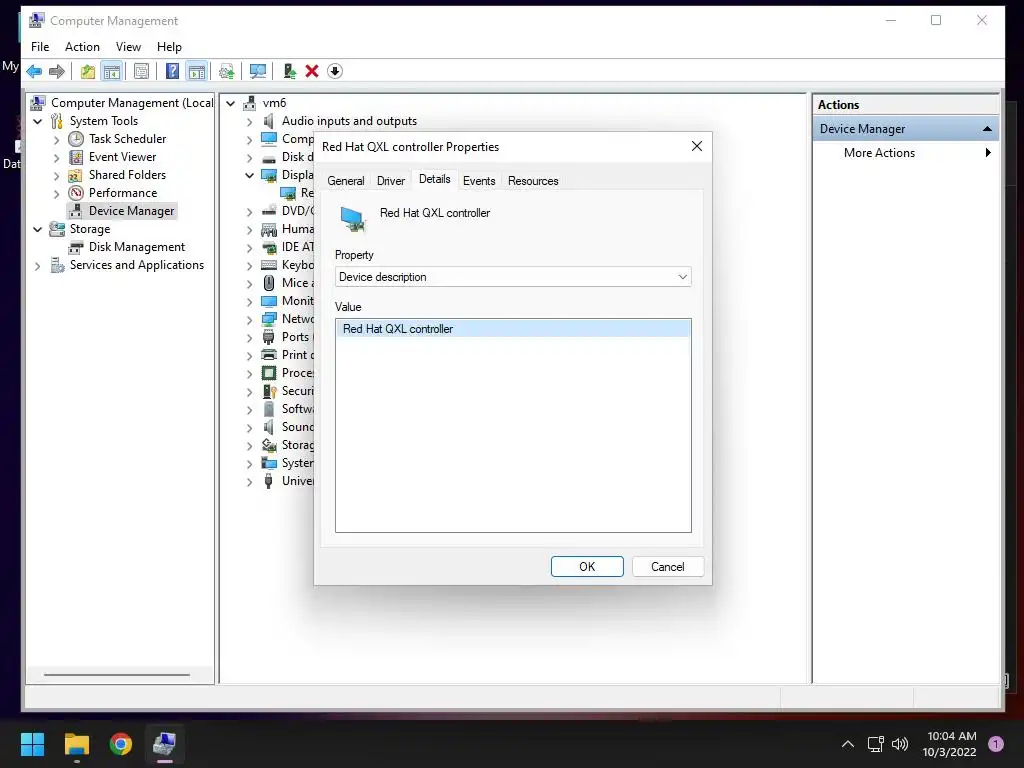Open the Action menu
Image resolution: width=1024 pixels, height=768 pixels.
click(82, 47)
